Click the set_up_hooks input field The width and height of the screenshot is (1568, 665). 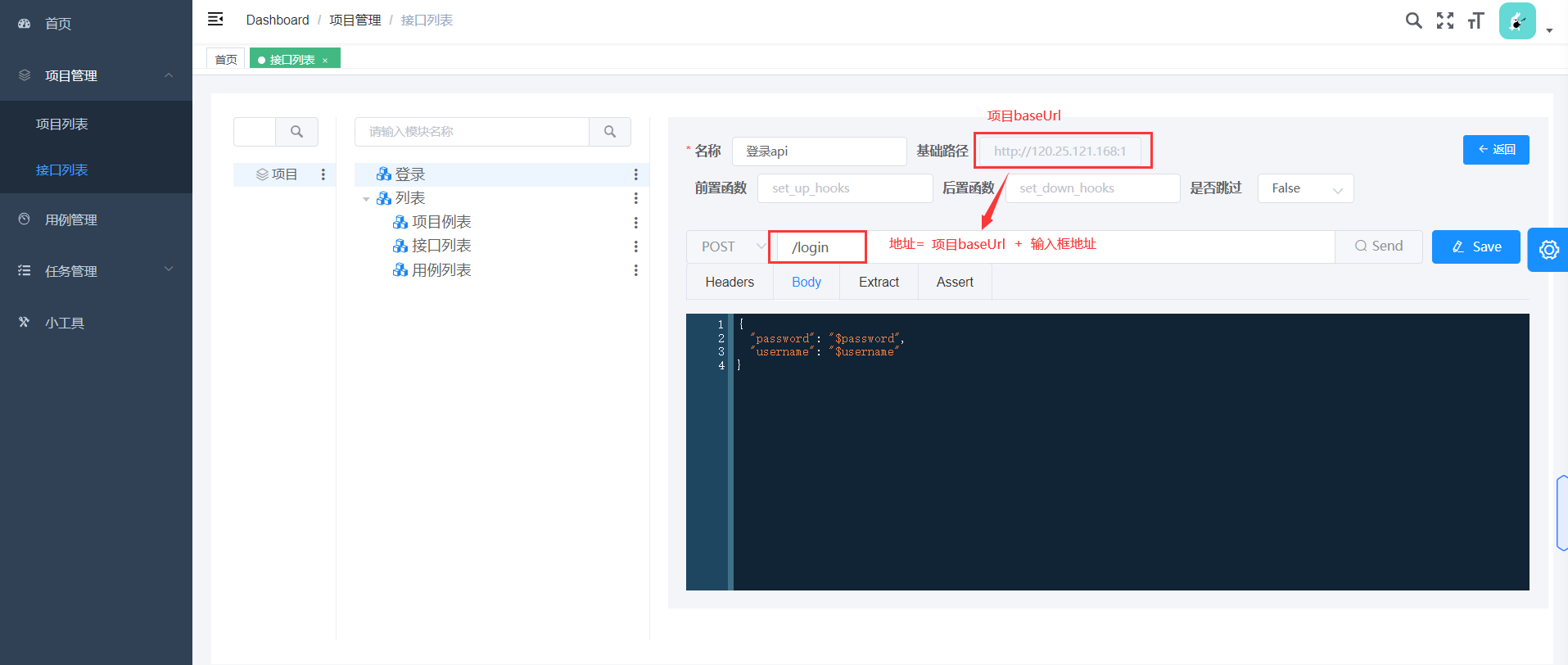(x=845, y=188)
